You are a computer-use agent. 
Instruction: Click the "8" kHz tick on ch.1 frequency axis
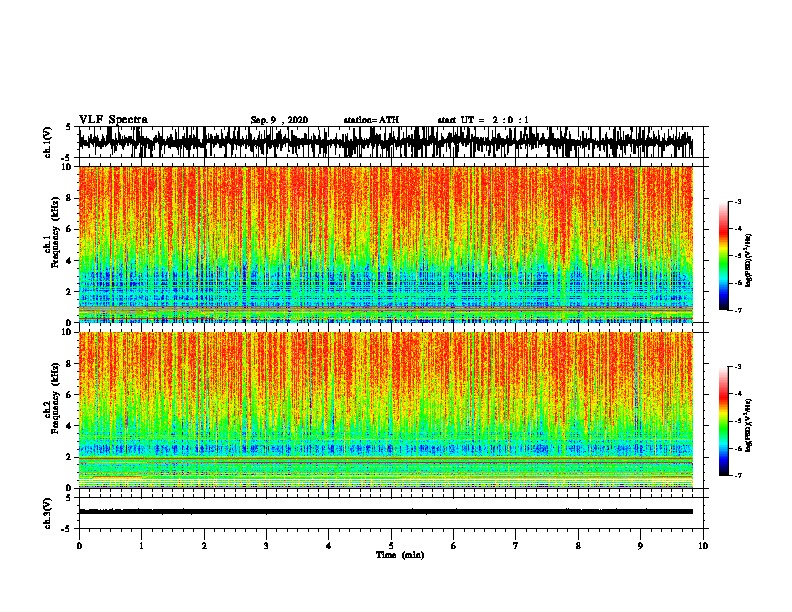point(70,198)
